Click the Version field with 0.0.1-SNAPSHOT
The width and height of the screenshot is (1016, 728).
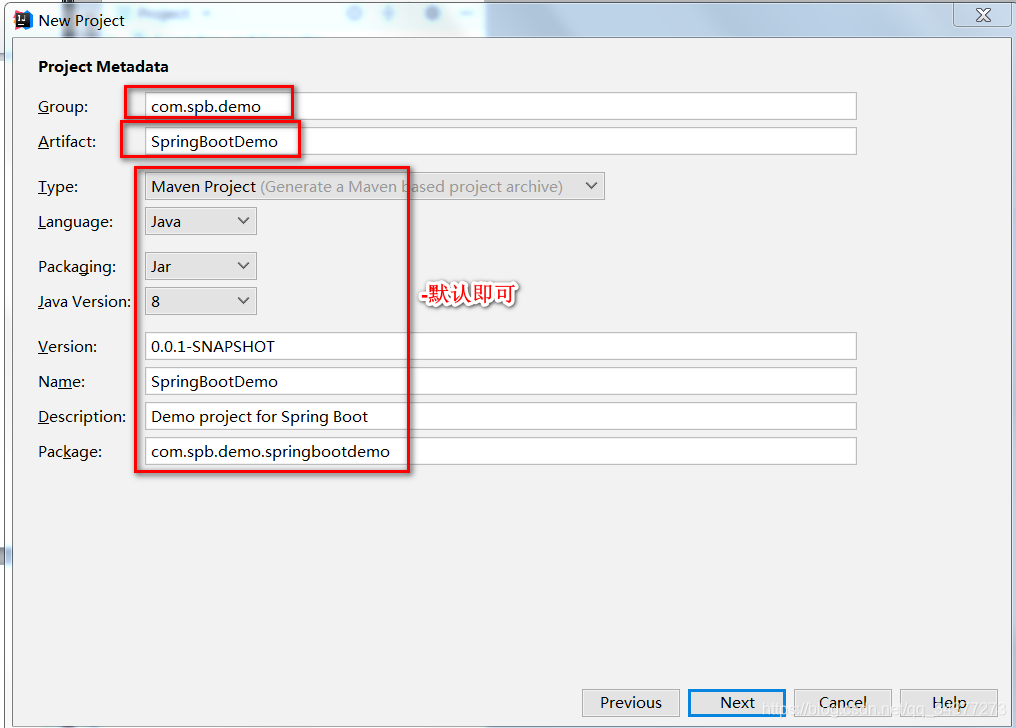[x=500, y=347]
